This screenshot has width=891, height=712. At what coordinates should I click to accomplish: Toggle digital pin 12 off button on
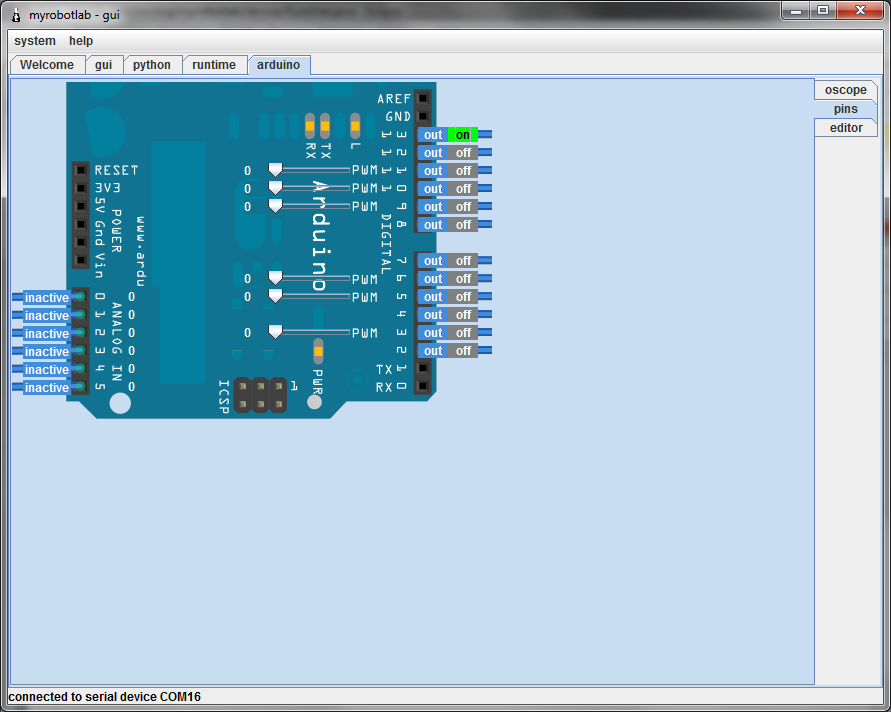[x=463, y=153]
